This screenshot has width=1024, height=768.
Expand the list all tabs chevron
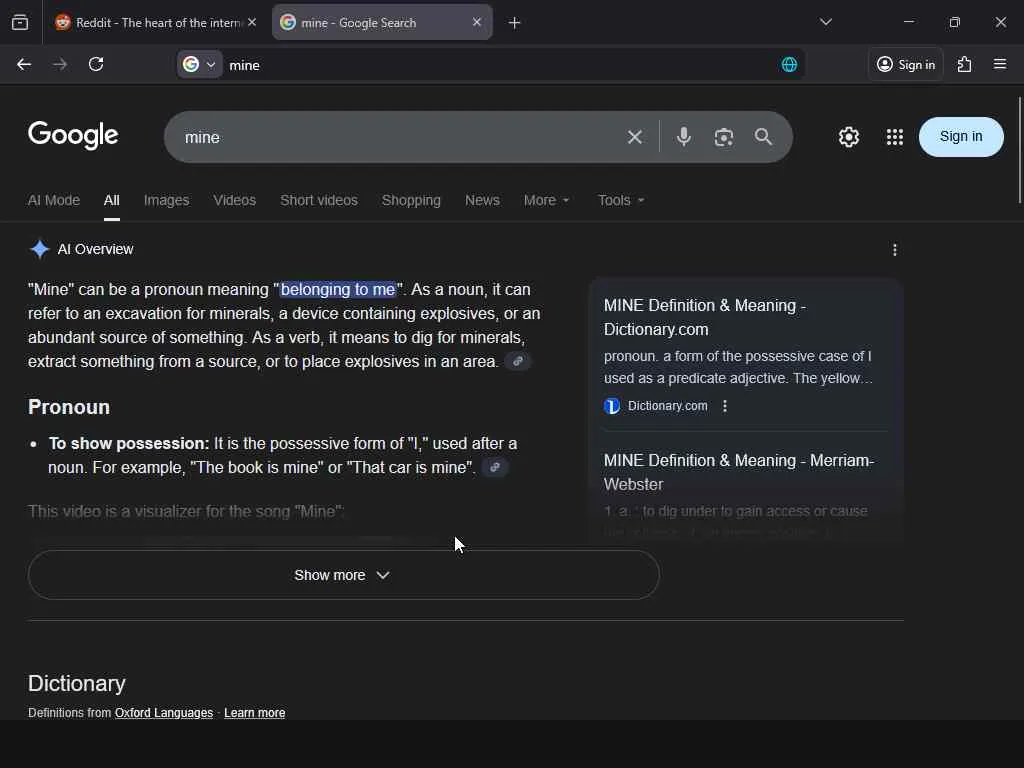(x=826, y=22)
